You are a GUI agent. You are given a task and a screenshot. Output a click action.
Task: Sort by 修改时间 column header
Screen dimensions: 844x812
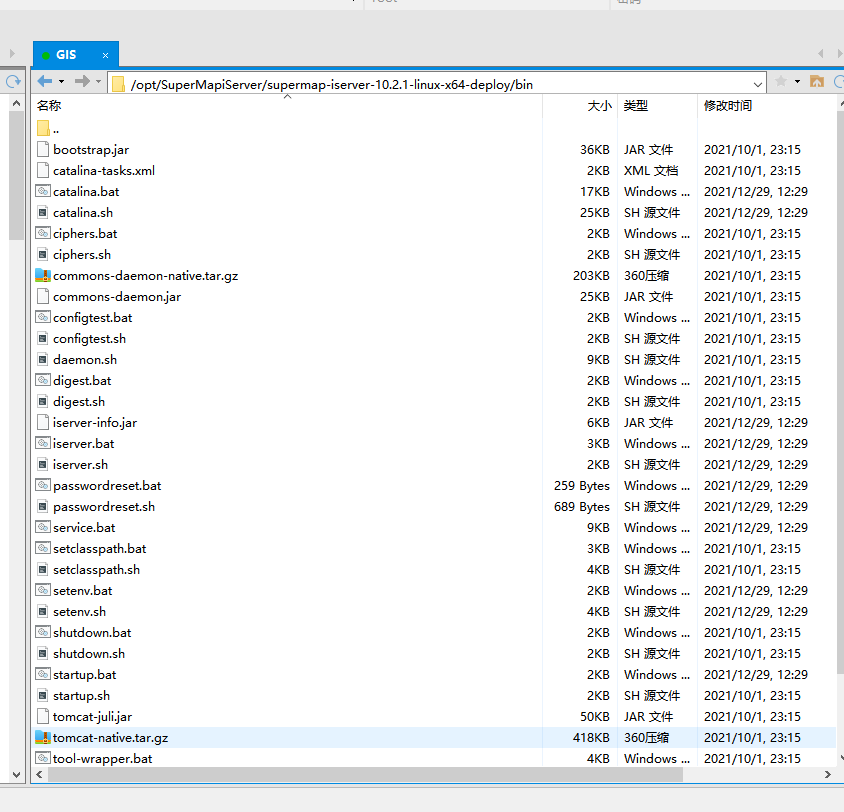click(x=728, y=105)
